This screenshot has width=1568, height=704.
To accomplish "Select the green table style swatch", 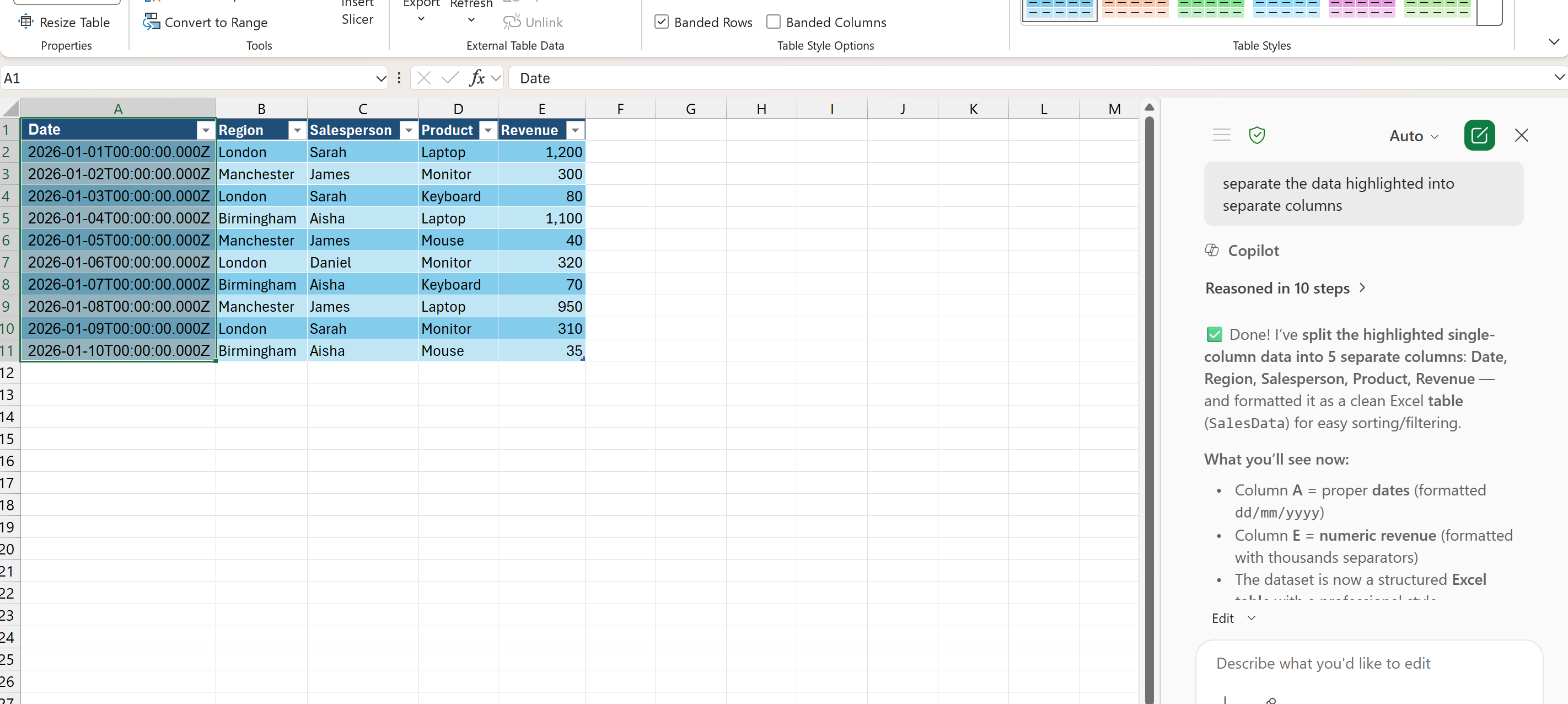I will pyautogui.click(x=1211, y=9).
